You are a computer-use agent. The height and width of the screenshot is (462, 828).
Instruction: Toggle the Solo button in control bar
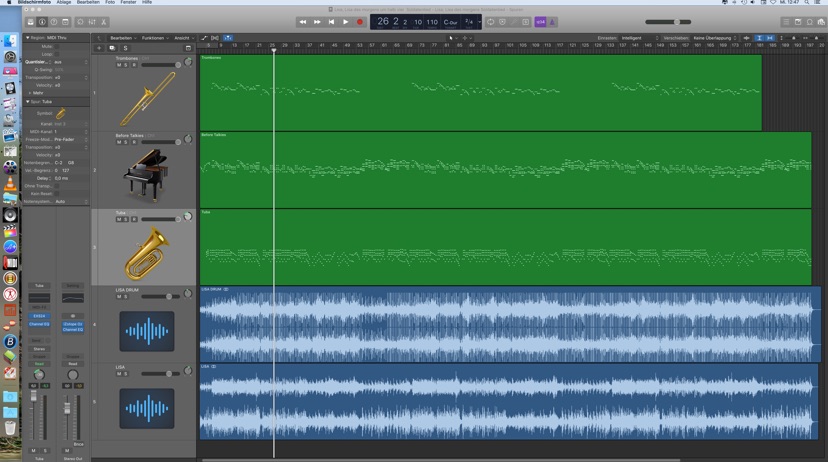(525, 22)
